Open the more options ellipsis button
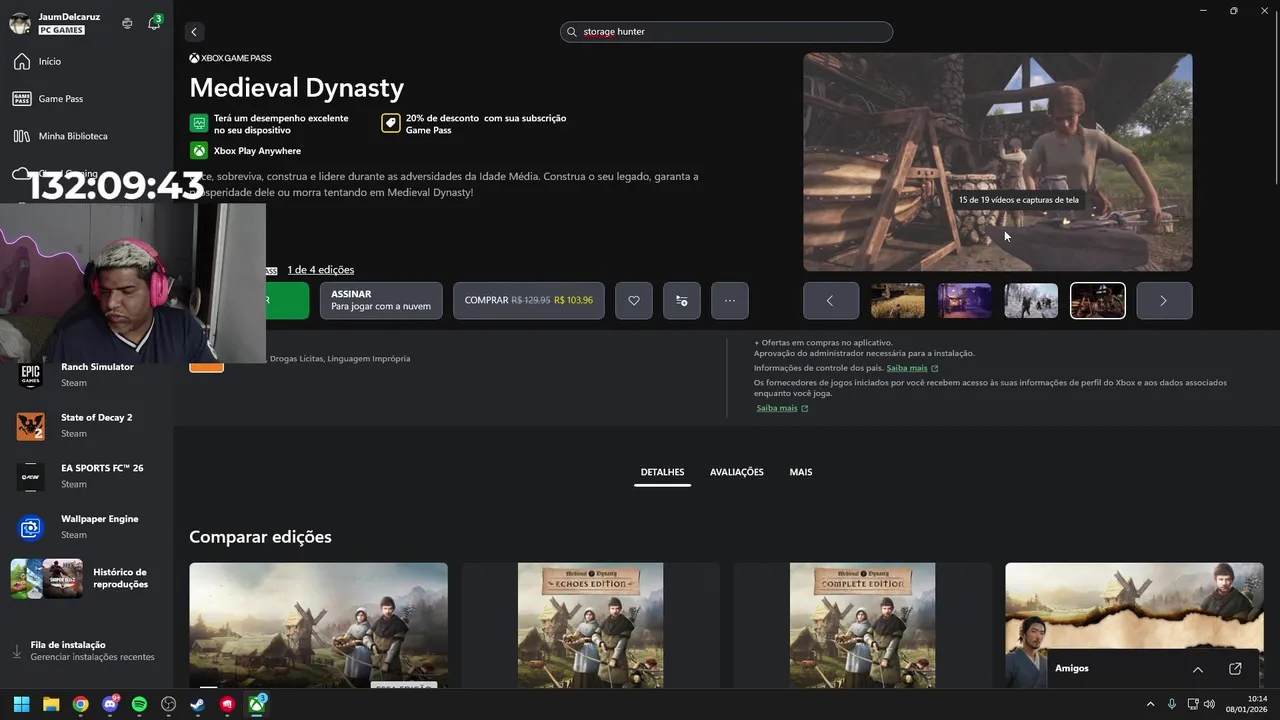This screenshot has width=1280, height=720. 730,301
